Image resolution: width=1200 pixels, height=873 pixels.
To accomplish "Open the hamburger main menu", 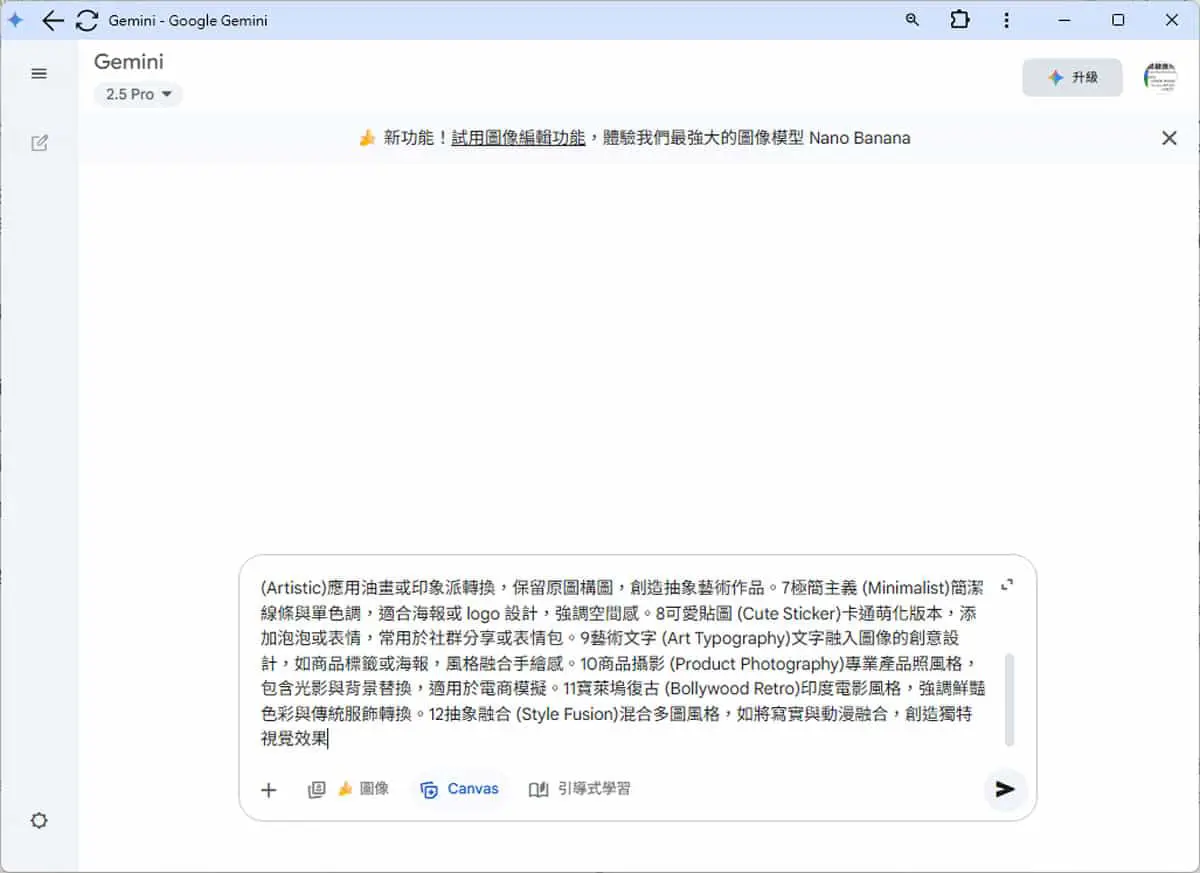I will click(39, 74).
